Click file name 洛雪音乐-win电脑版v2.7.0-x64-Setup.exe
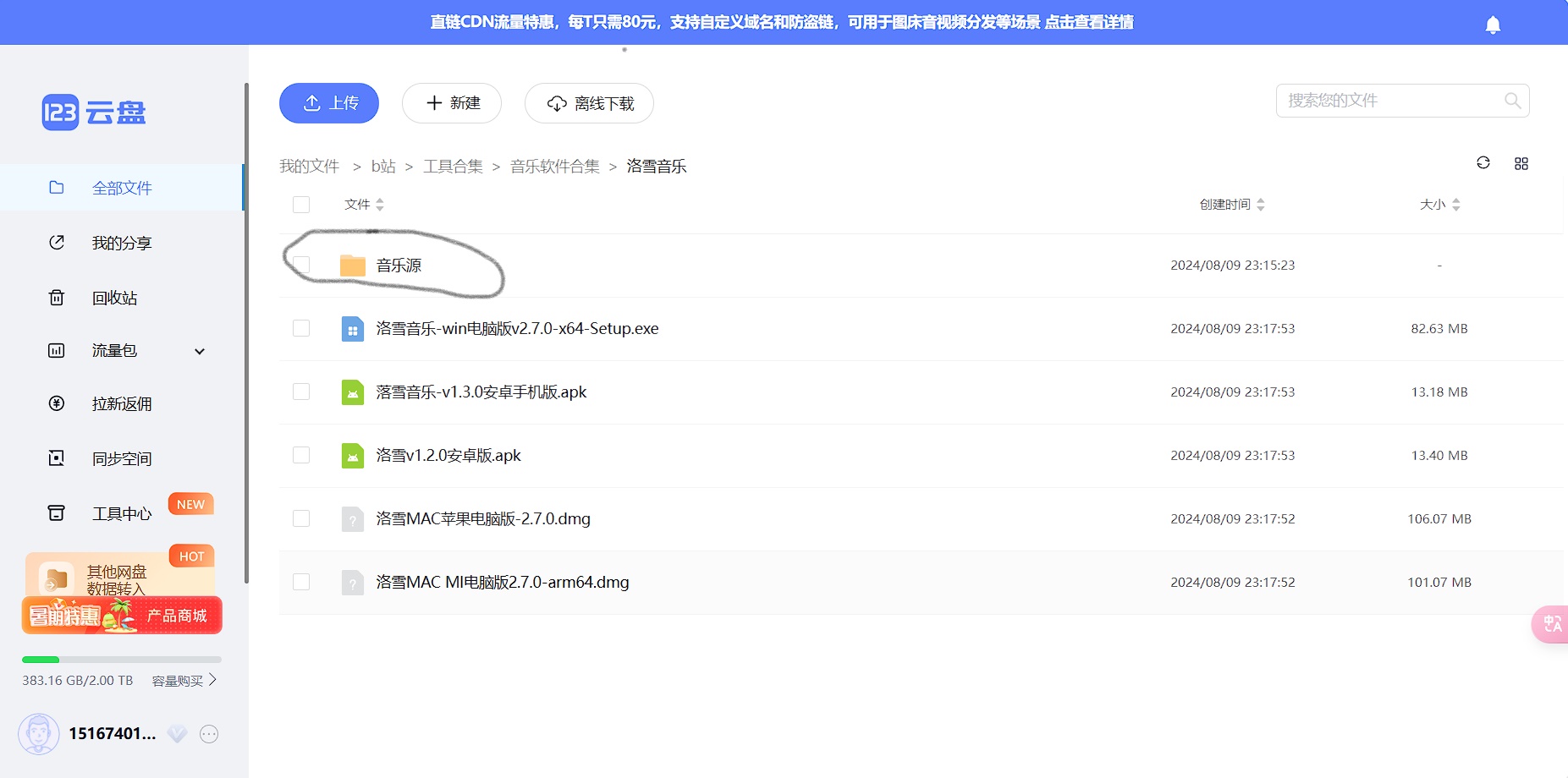 click(x=517, y=329)
